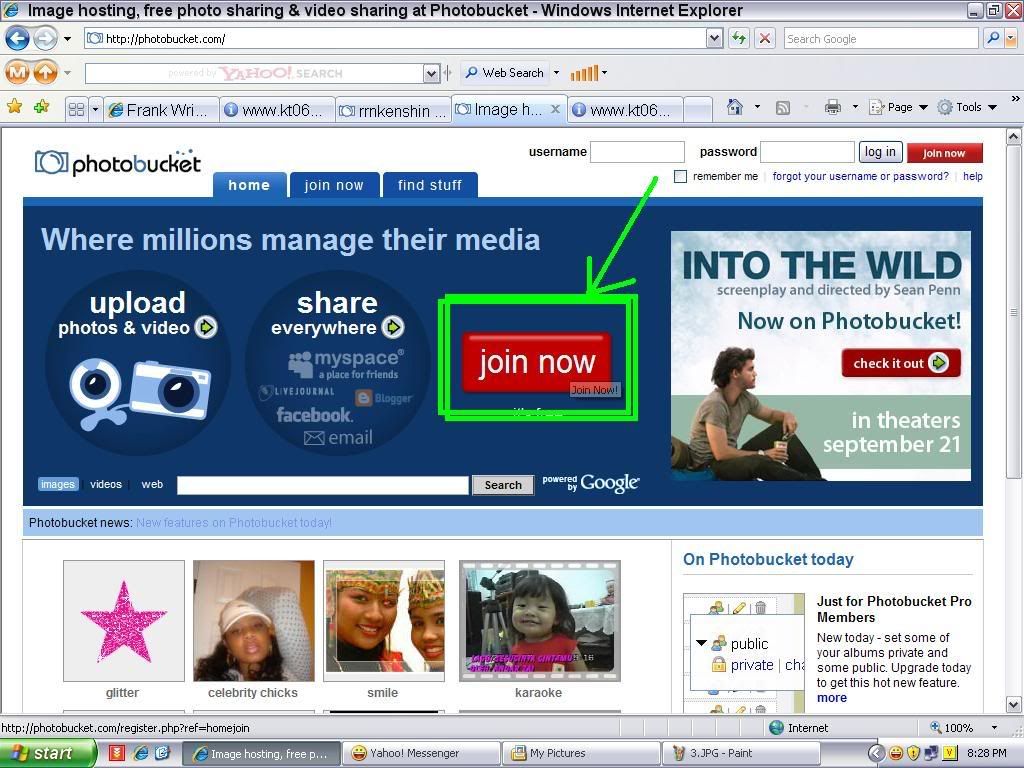Open the Quick Tabs grid icon
Image resolution: width=1024 pixels, height=768 pixels.
(x=76, y=109)
